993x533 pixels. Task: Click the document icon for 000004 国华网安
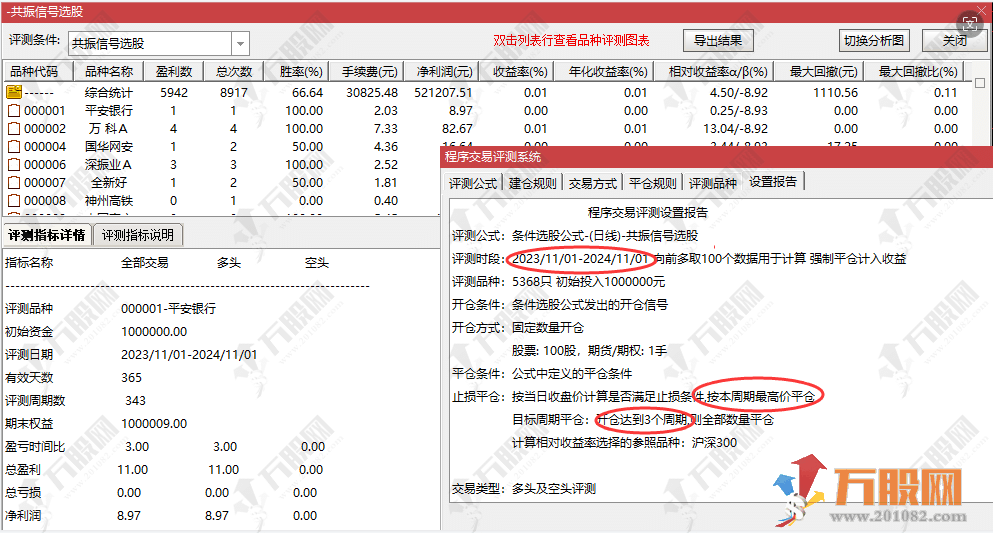coord(14,147)
